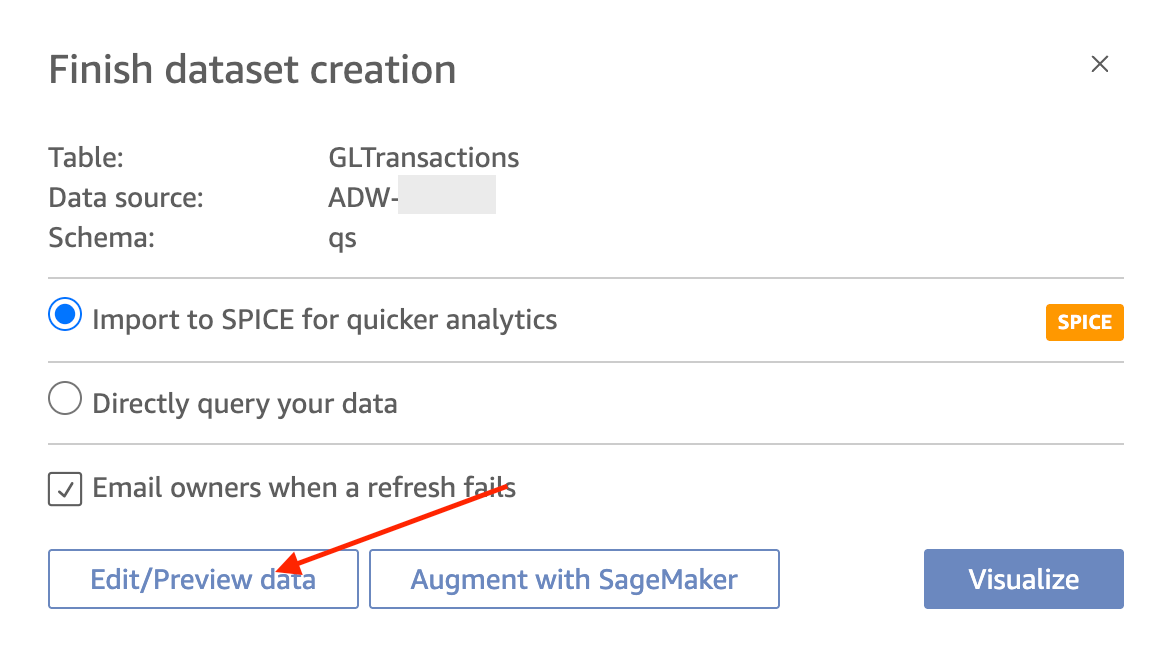The width and height of the screenshot is (1174, 648).
Task: Select the Import to SPICE radio button
Action: point(65,315)
